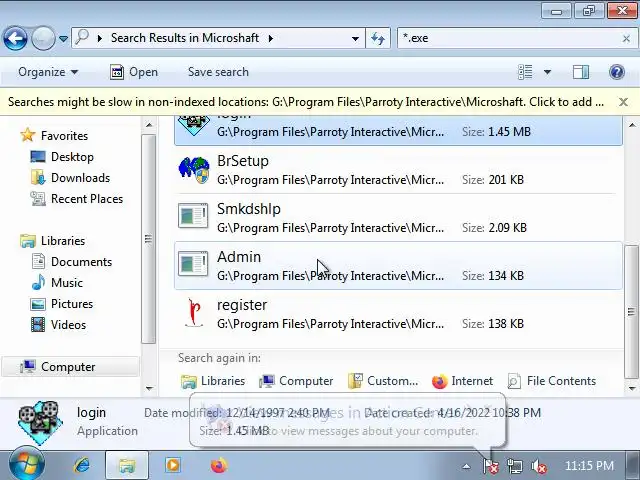Refresh the search results
This screenshot has height=480, width=640.
click(378, 38)
